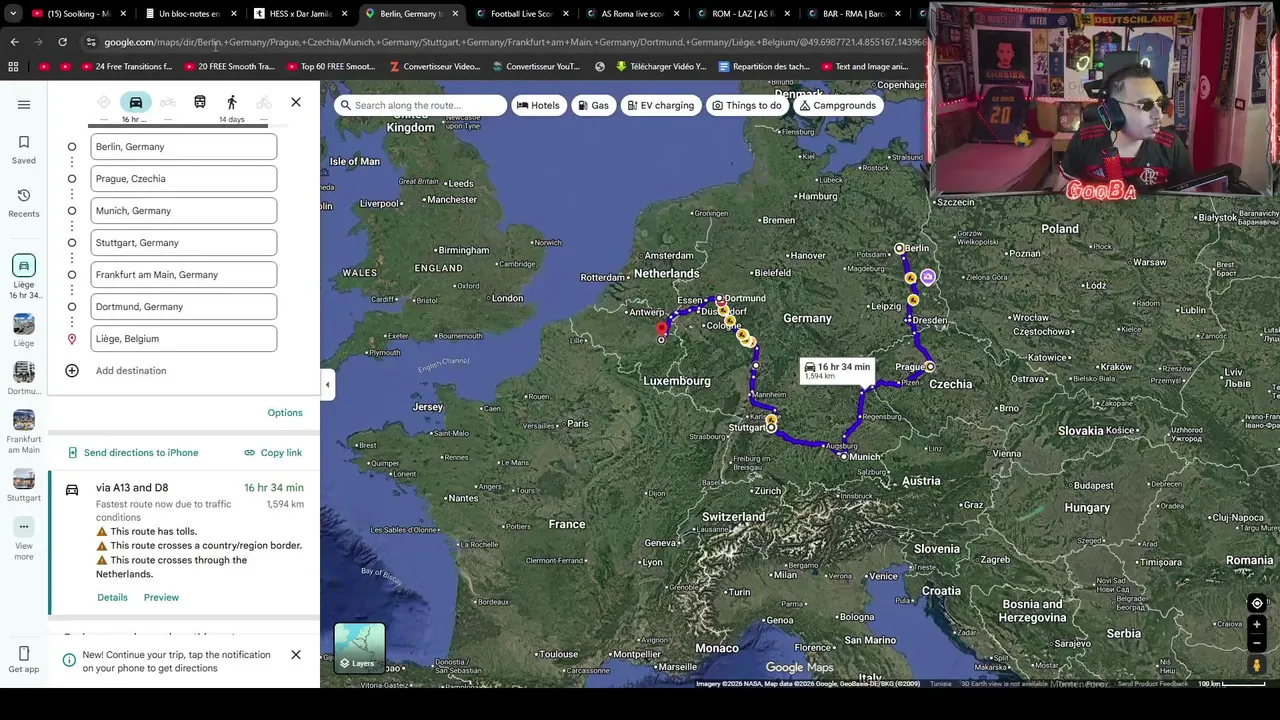
Task: Edit the Prague, Czechia stop field
Action: 184,179
